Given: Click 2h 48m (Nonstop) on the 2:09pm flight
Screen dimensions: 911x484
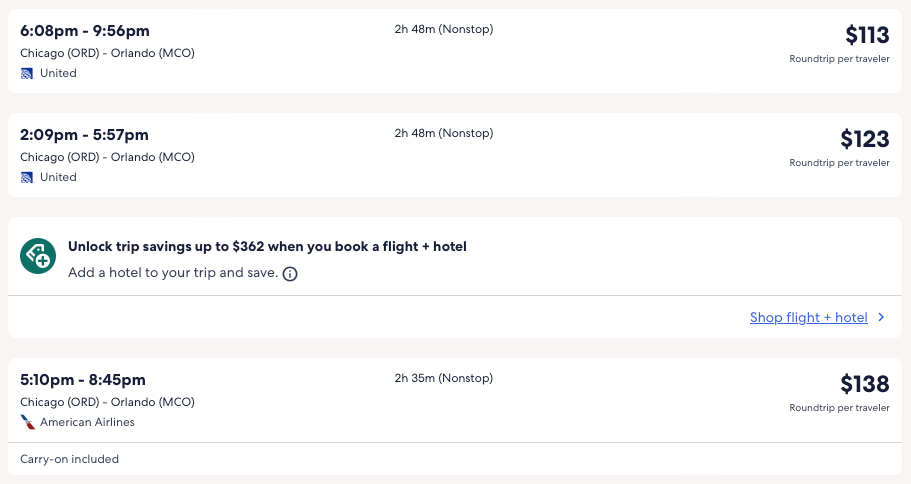Looking at the screenshot, I should click(443, 133).
